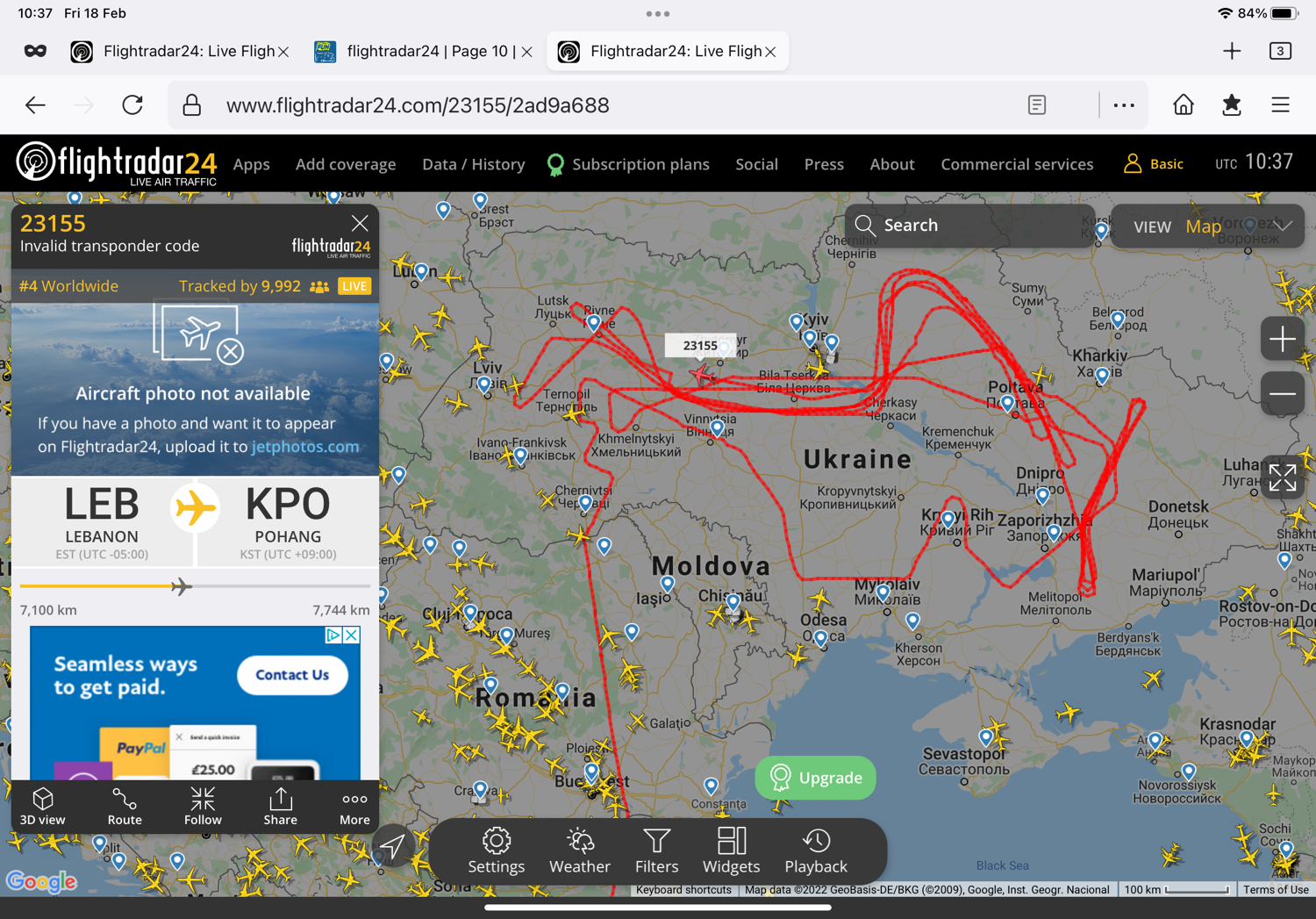Open Playback history

816,851
